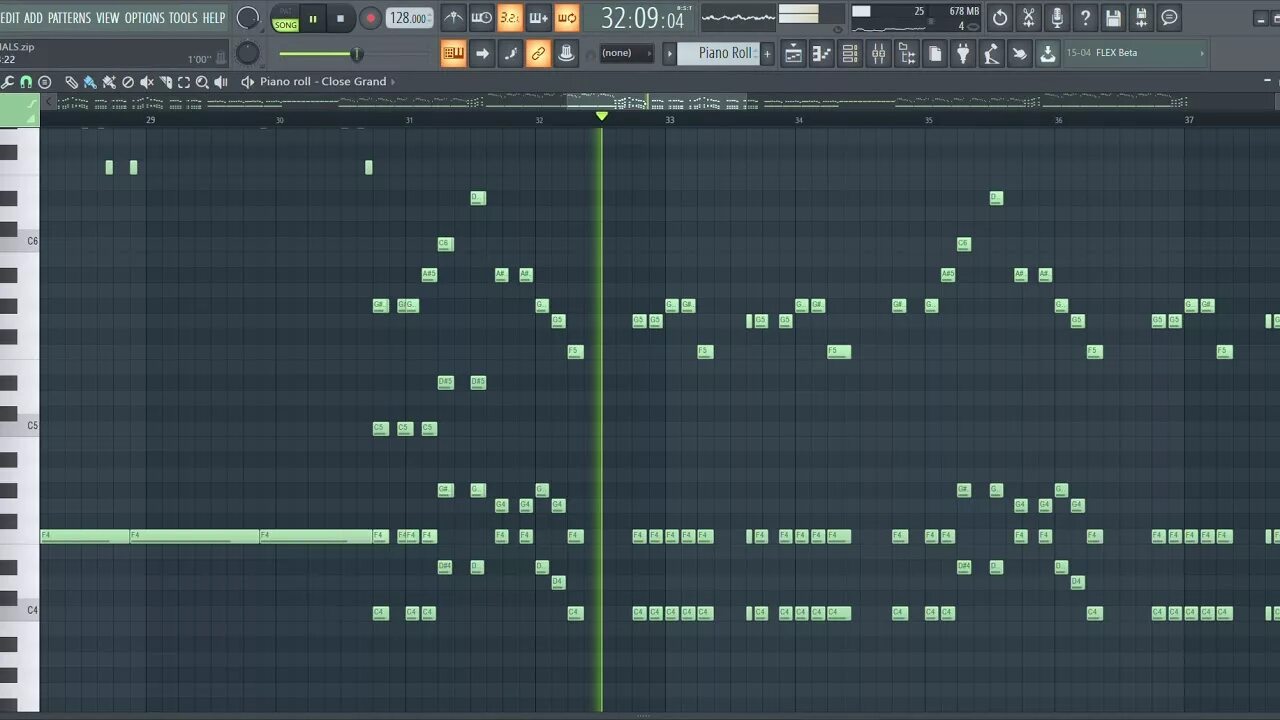Toggle the link chain button
The image size is (1280, 720).
[x=538, y=54]
